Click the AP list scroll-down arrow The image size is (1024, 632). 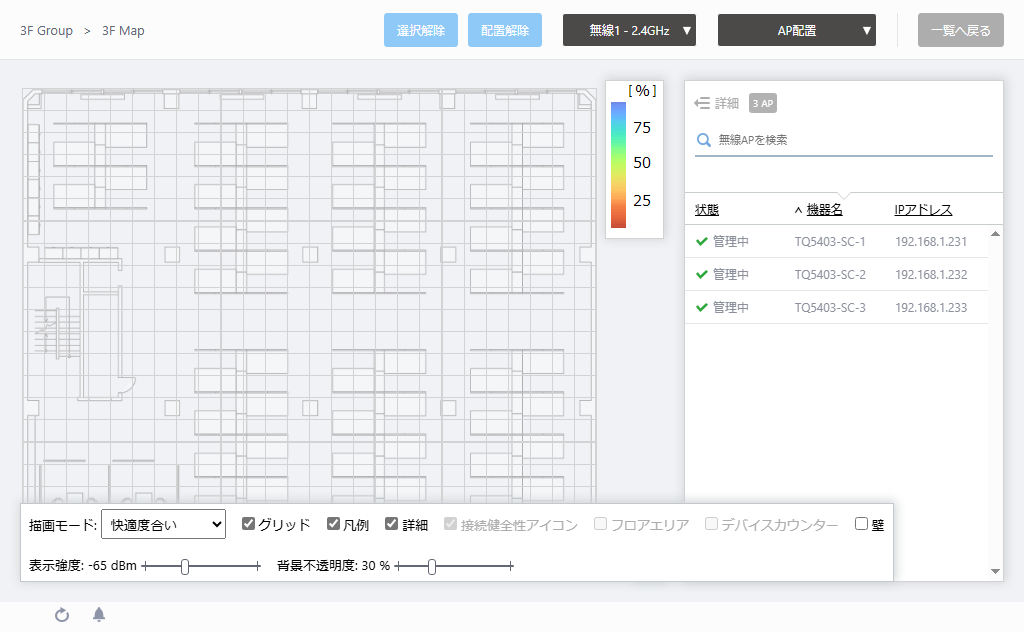point(995,571)
